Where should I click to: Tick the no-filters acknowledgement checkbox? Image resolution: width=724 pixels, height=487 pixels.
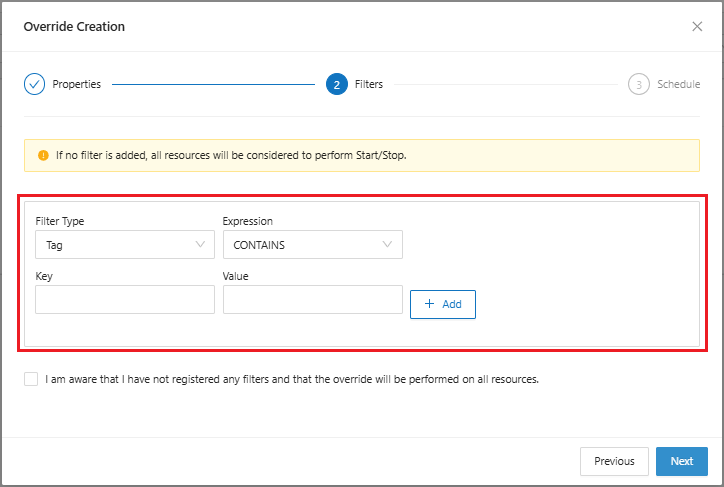(31, 379)
